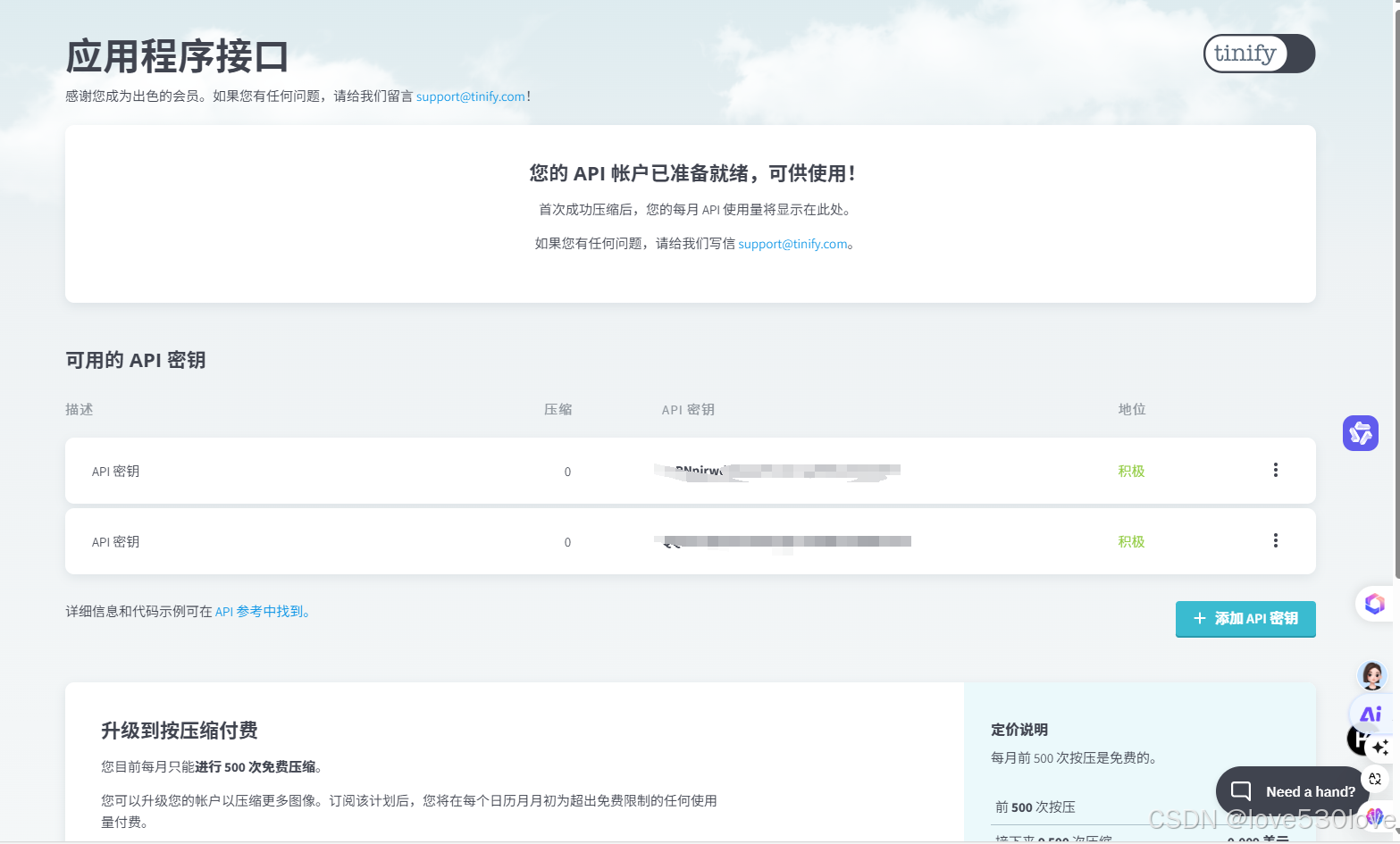This screenshot has width=1400, height=844.
Task: Click the sparkle stars extension icon
Action: tap(1380, 747)
